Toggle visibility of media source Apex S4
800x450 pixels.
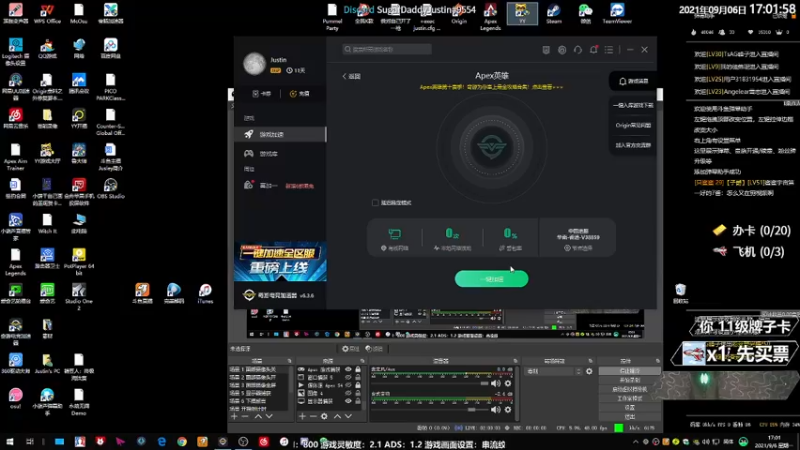(x=348, y=385)
